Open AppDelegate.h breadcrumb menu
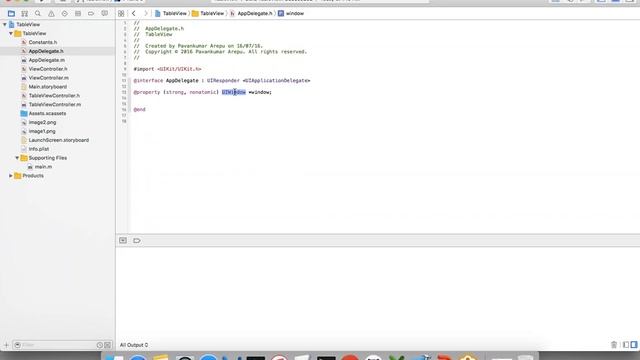 pyautogui.click(x=251, y=13)
